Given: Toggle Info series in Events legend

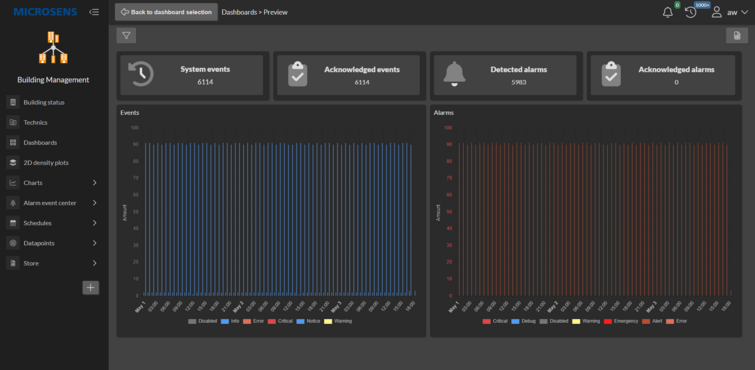Looking at the screenshot, I should [230, 321].
